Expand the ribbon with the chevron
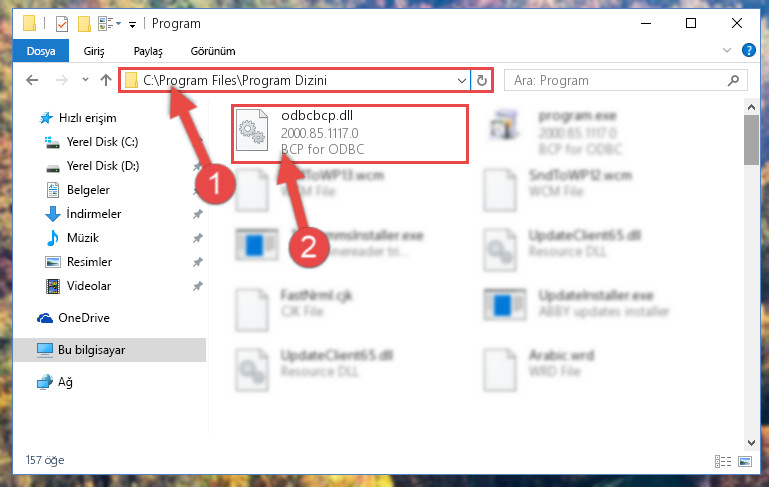The width and height of the screenshot is (769, 487). (x=727, y=51)
